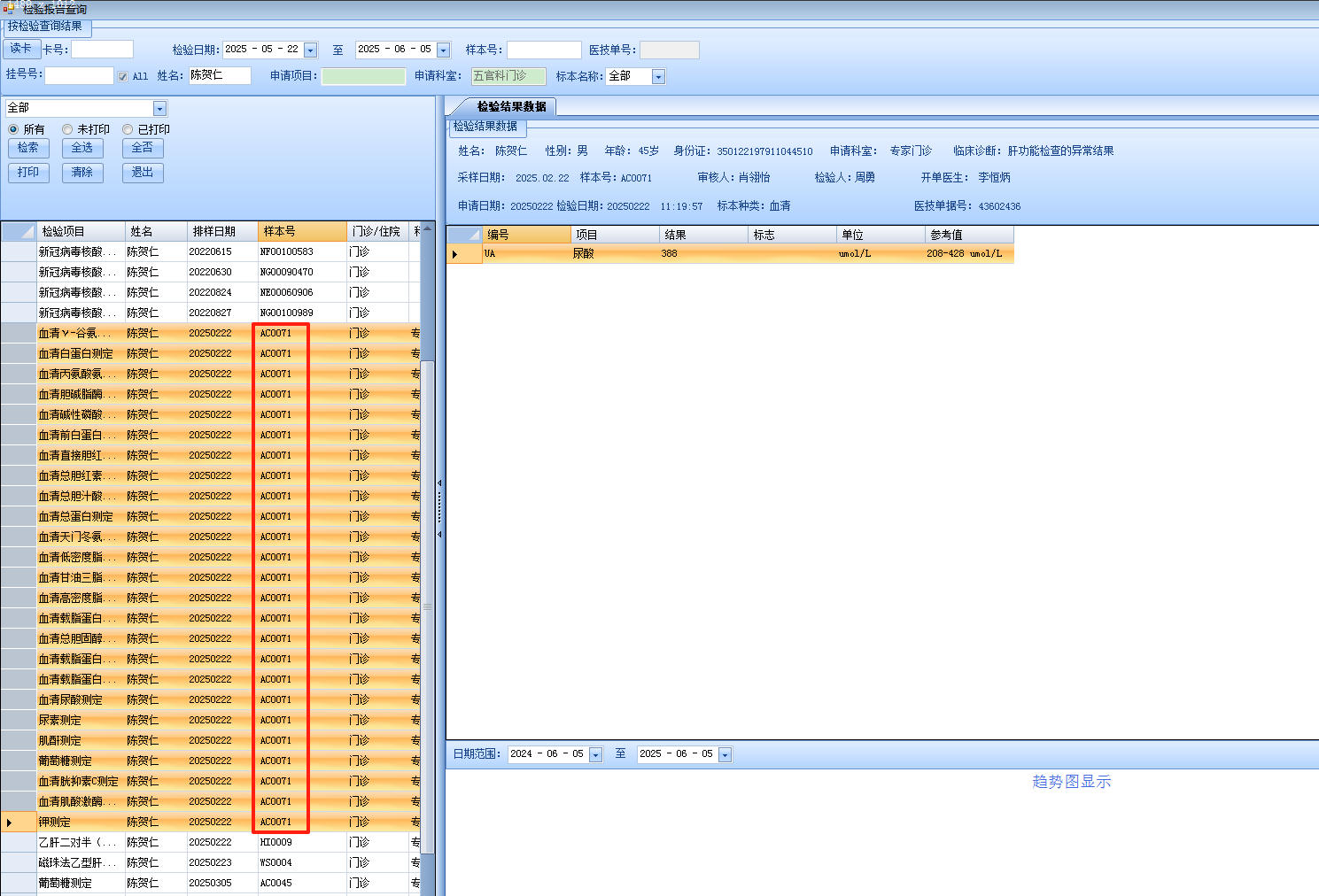Screen dimensions: 1319x896
Task: Open the 检验日期 start date dropdown
Action: coord(310,50)
